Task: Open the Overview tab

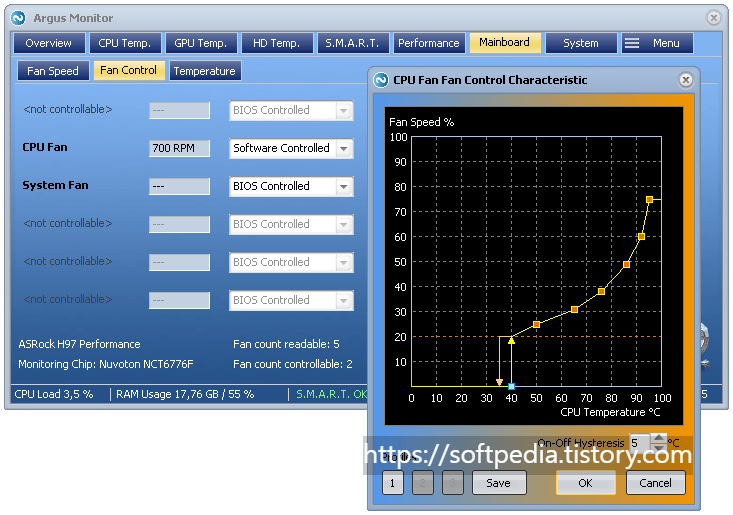Action: [x=49, y=43]
